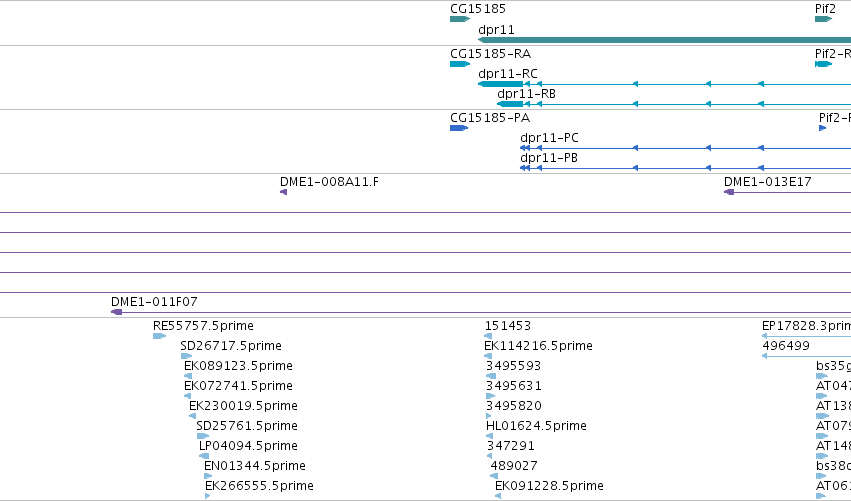The image size is (851, 501).
Task: Click the EK230019.5prime arrow glyph
Action: [x=192, y=416]
